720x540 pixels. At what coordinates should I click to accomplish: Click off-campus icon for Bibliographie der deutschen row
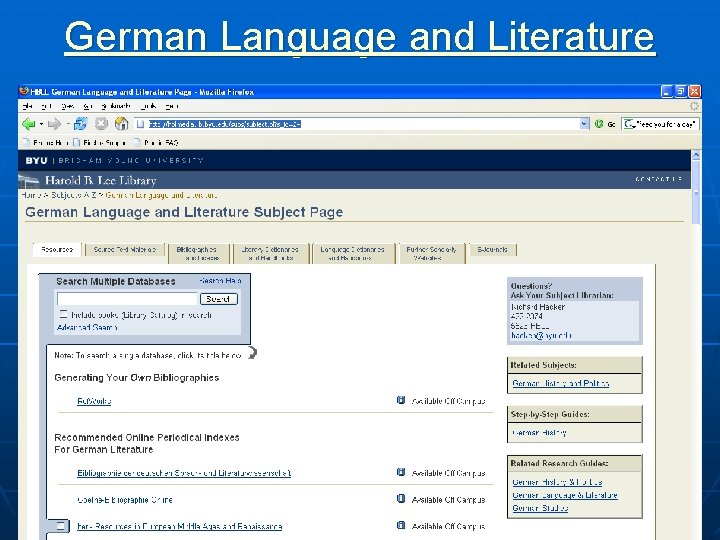401,472
